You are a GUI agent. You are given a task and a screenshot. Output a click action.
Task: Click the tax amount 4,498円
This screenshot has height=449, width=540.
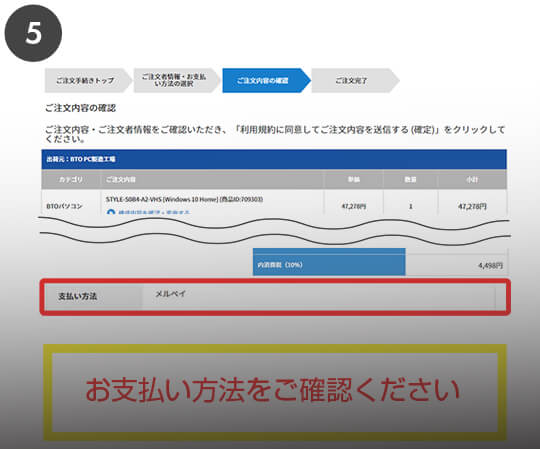(x=490, y=265)
